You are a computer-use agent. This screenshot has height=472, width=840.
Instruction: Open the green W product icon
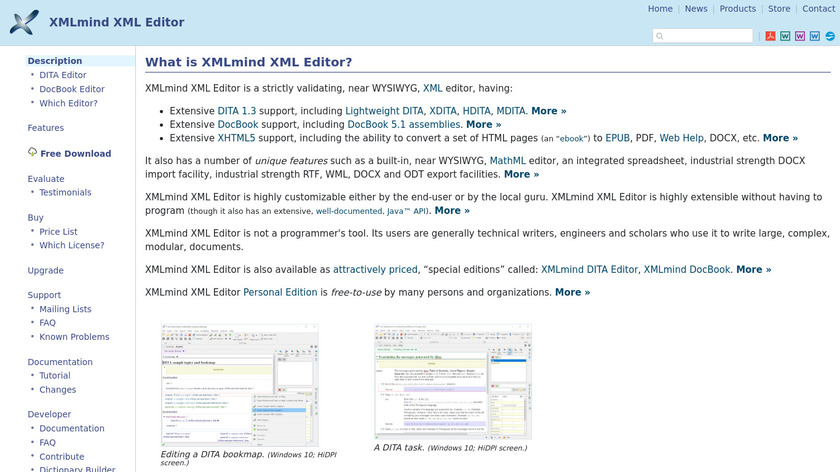click(785, 36)
